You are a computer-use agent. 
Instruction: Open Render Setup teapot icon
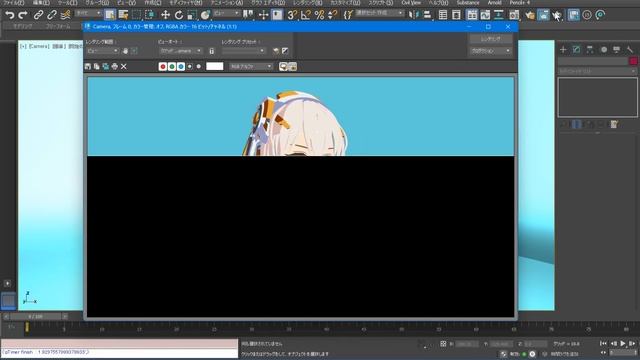click(x=530, y=15)
